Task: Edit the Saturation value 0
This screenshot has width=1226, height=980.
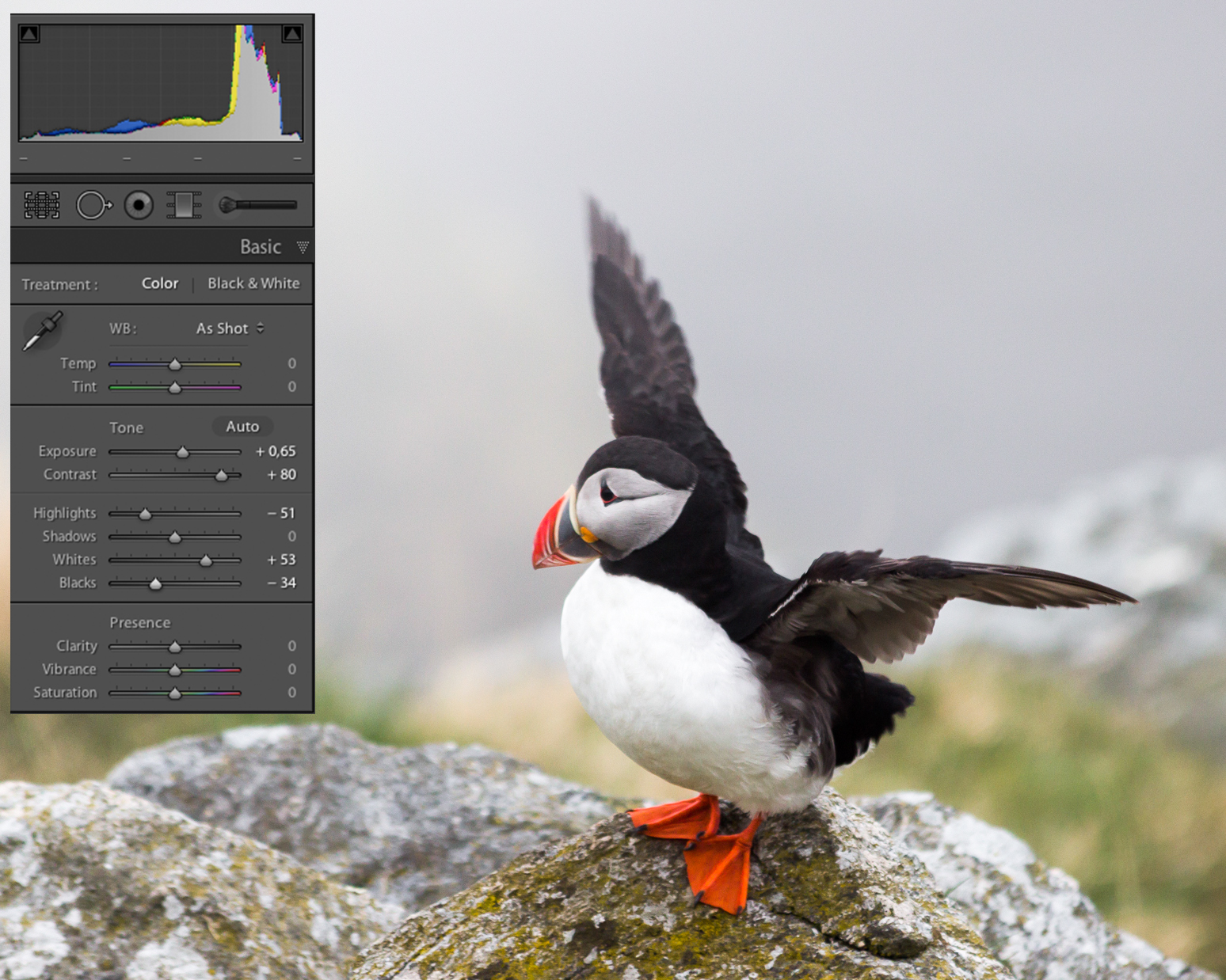Action: point(291,692)
